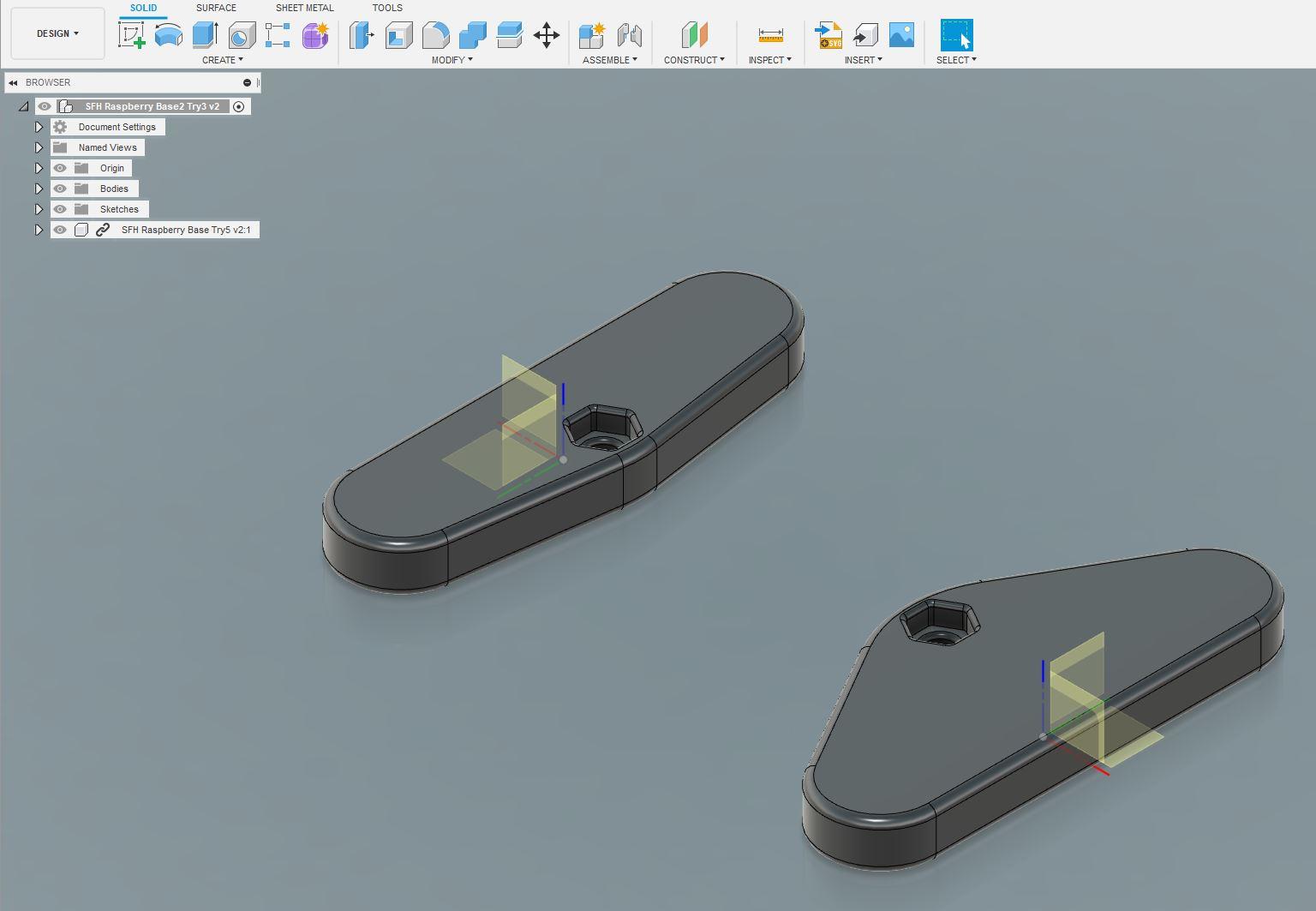The image size is (1316, 911).
Task: Click the hexagonal pocket on the lower-right body
Action: click(940, 621)
